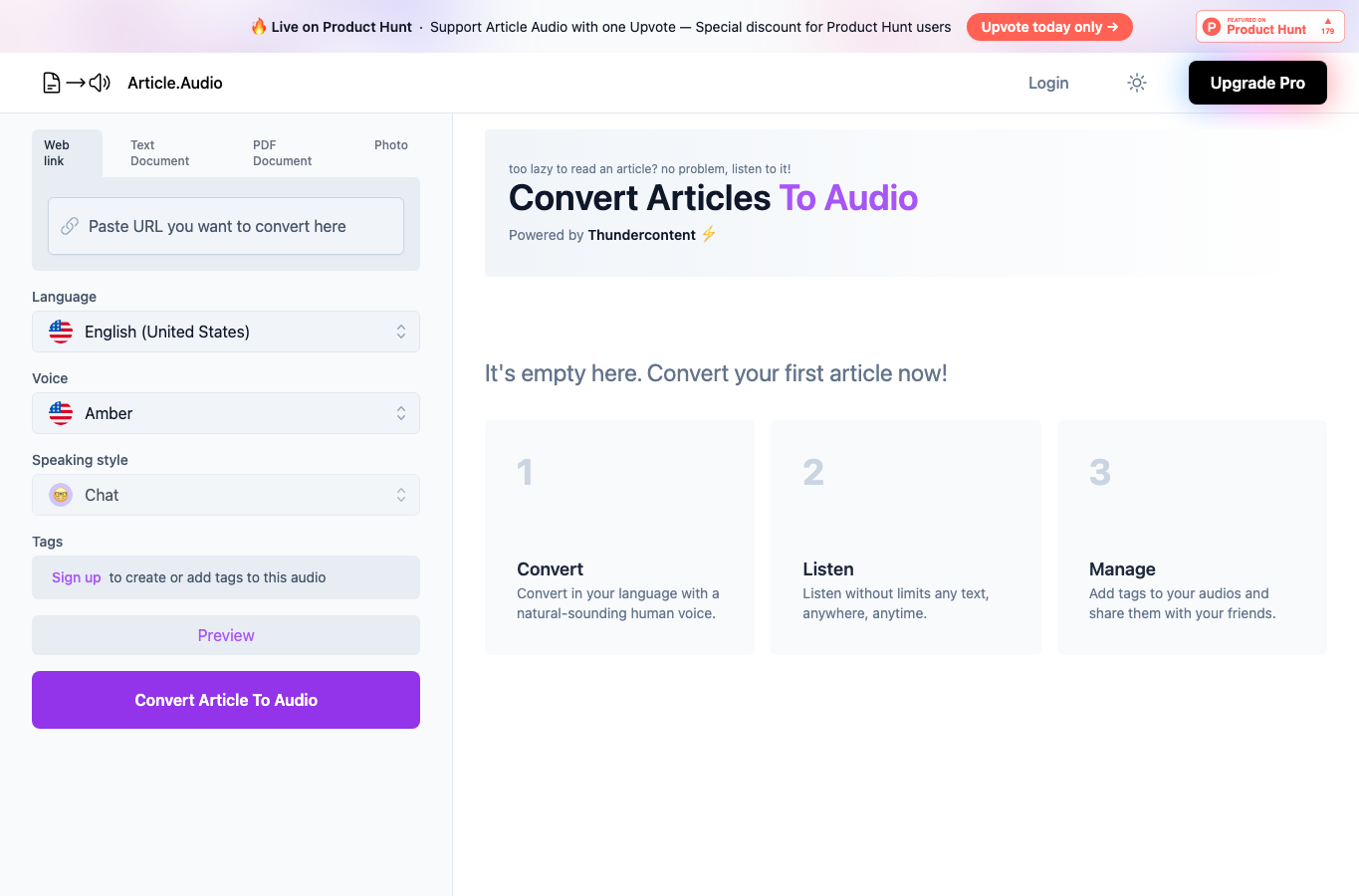1359x896 pixels.
Task: Open the Sign up link under Tags
Action: pyautogui.click(x=77, y=577)
